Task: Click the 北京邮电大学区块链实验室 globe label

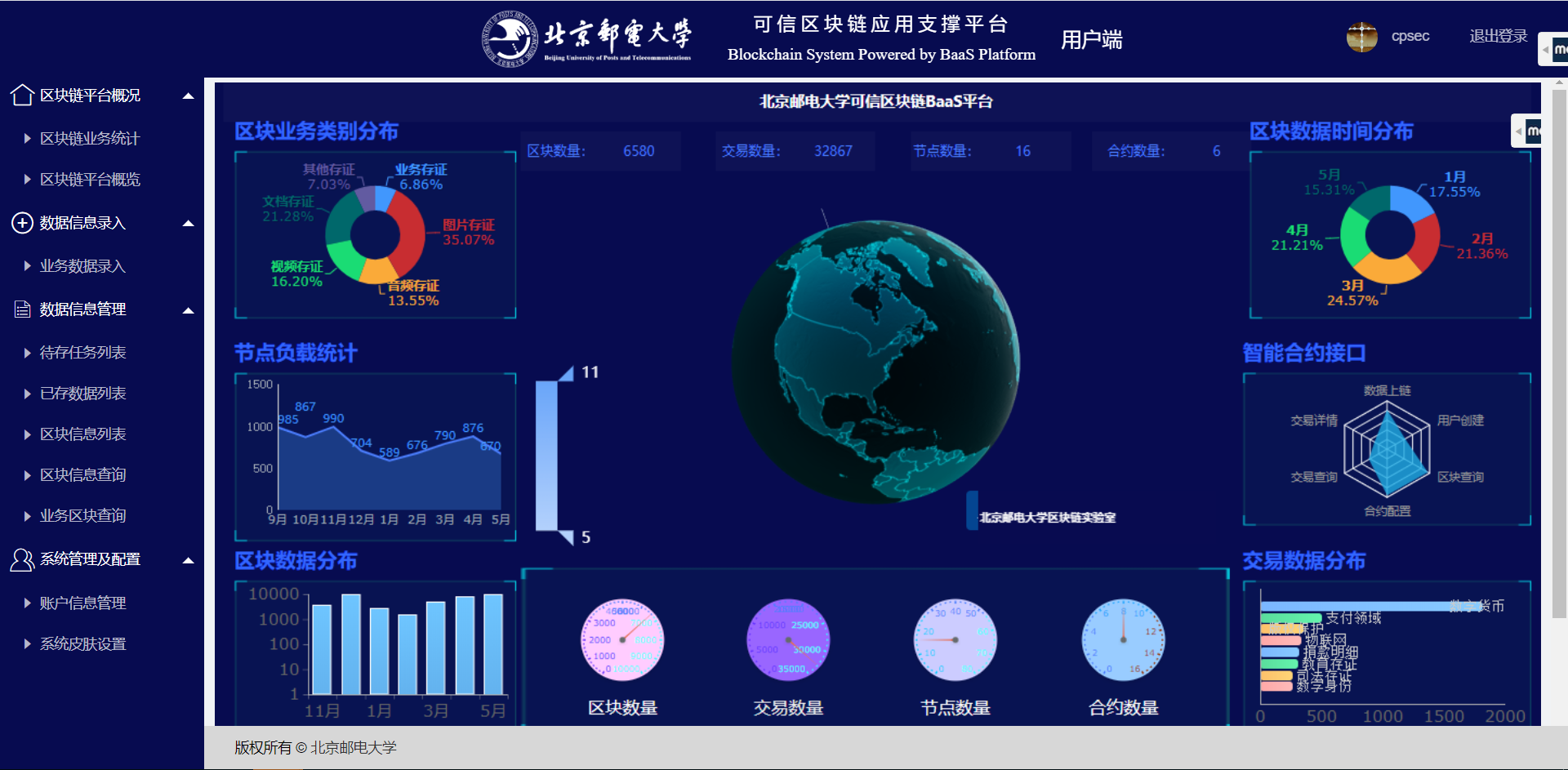Action: (1048, 518)
